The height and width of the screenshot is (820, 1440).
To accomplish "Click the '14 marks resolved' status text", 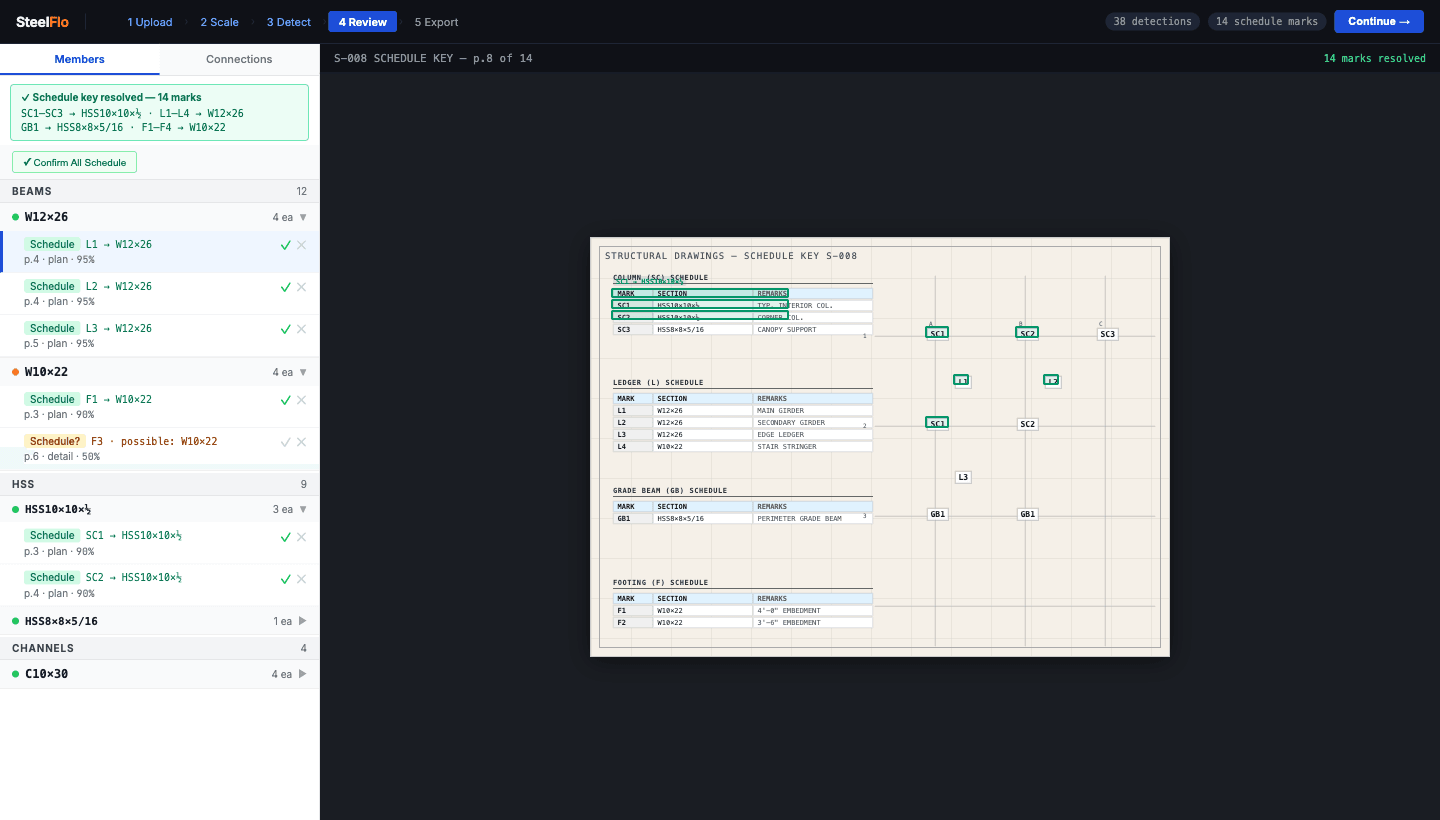I will [1374, 58].
